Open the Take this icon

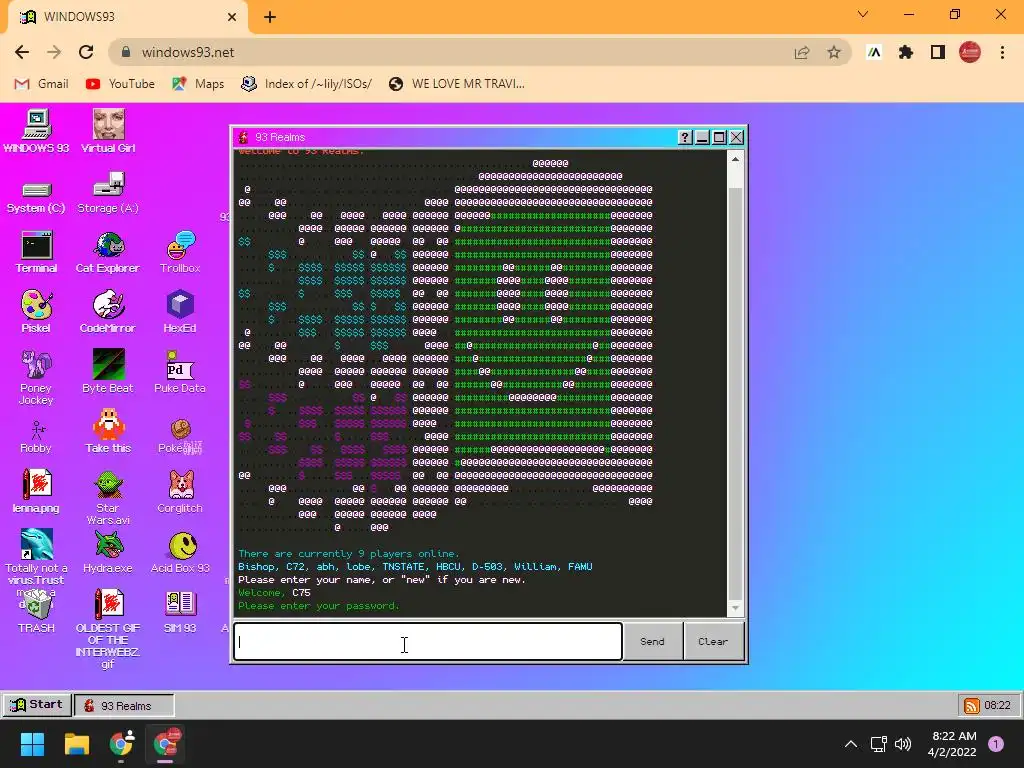coord(108,432)
